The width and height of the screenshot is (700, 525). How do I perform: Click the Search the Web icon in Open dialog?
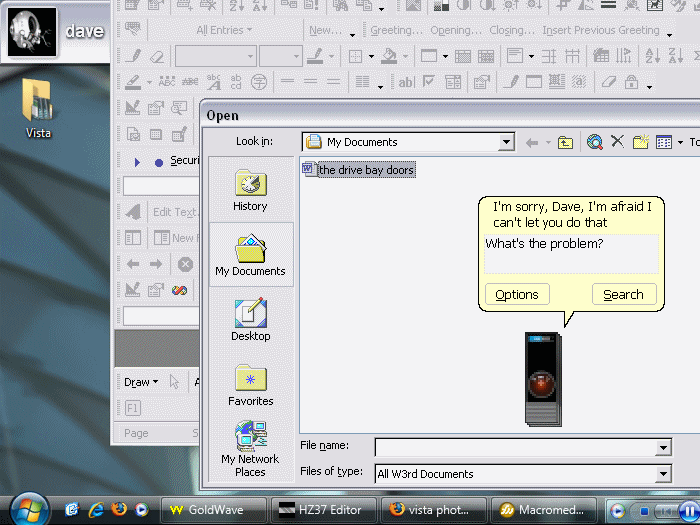point(594,142)
